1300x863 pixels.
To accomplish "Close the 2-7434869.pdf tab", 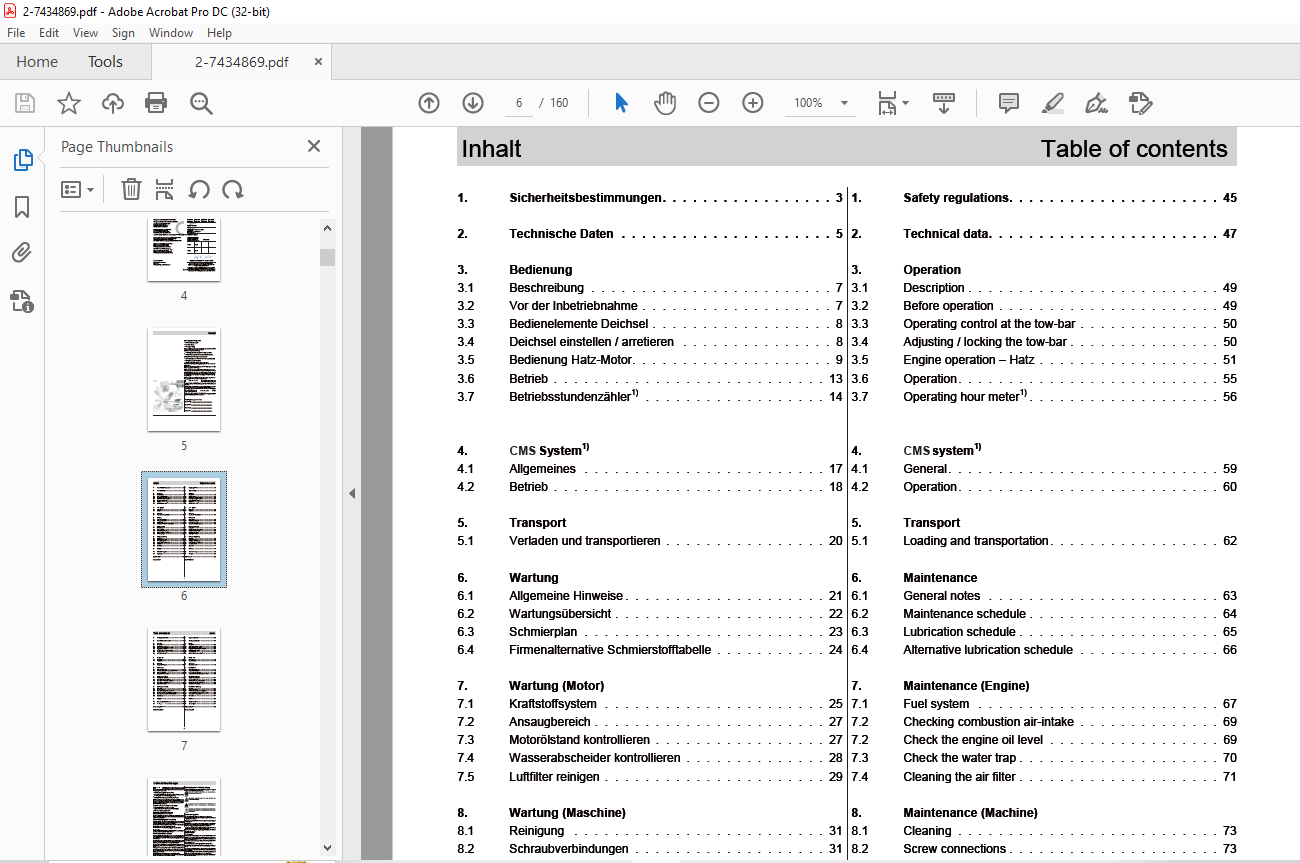I will pos(318,62).
